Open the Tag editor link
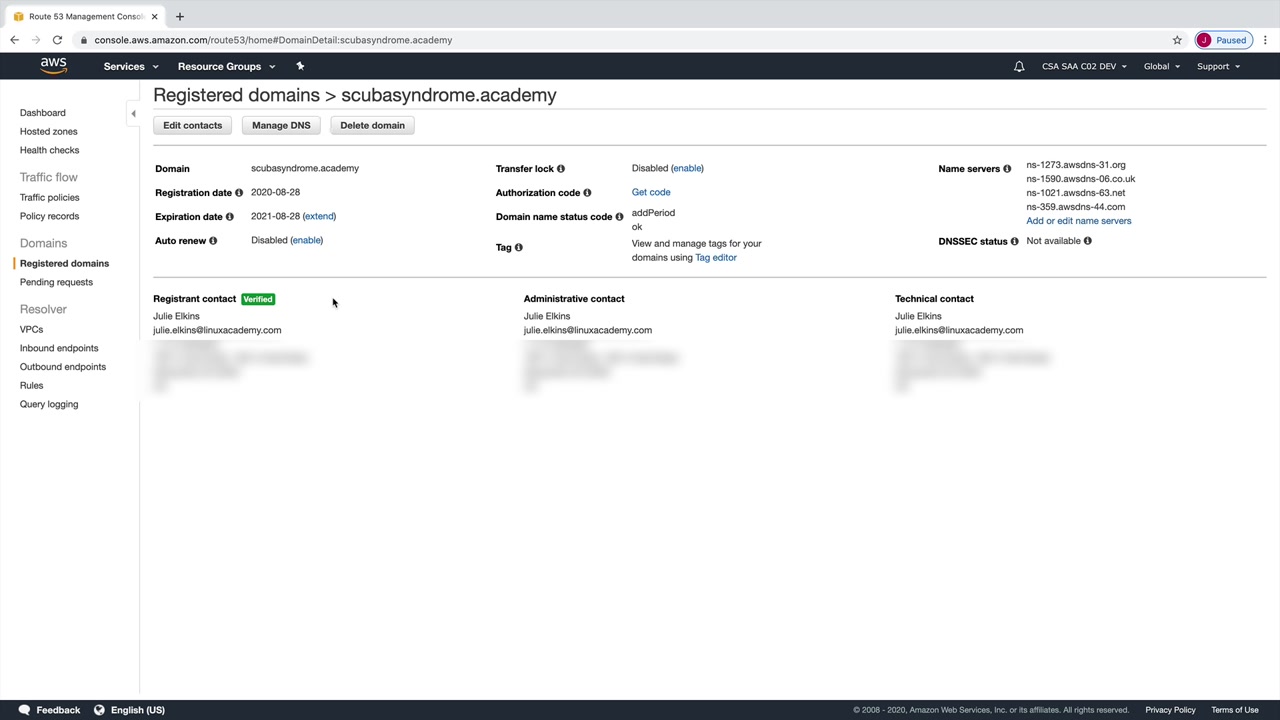The height and width of the screenshot is (720, 1280). (x=716, y=258)
